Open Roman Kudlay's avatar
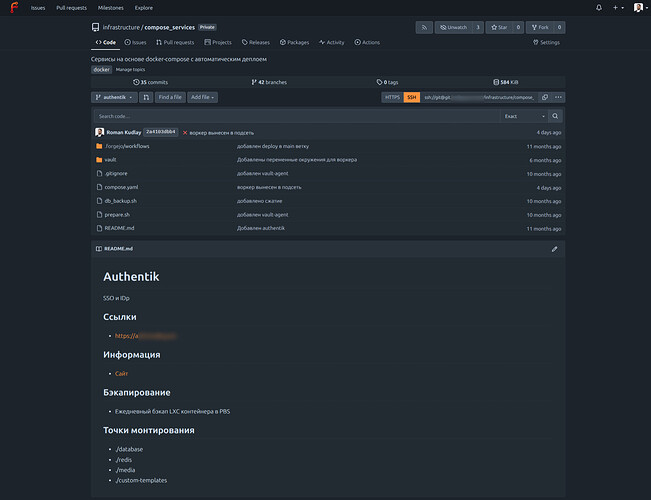651x500 pixels. tap(99, 132)
